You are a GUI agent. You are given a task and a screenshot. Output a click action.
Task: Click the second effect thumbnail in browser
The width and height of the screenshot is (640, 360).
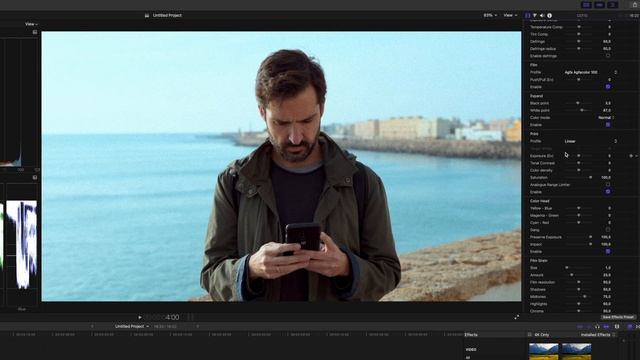(x=576, y=351)
